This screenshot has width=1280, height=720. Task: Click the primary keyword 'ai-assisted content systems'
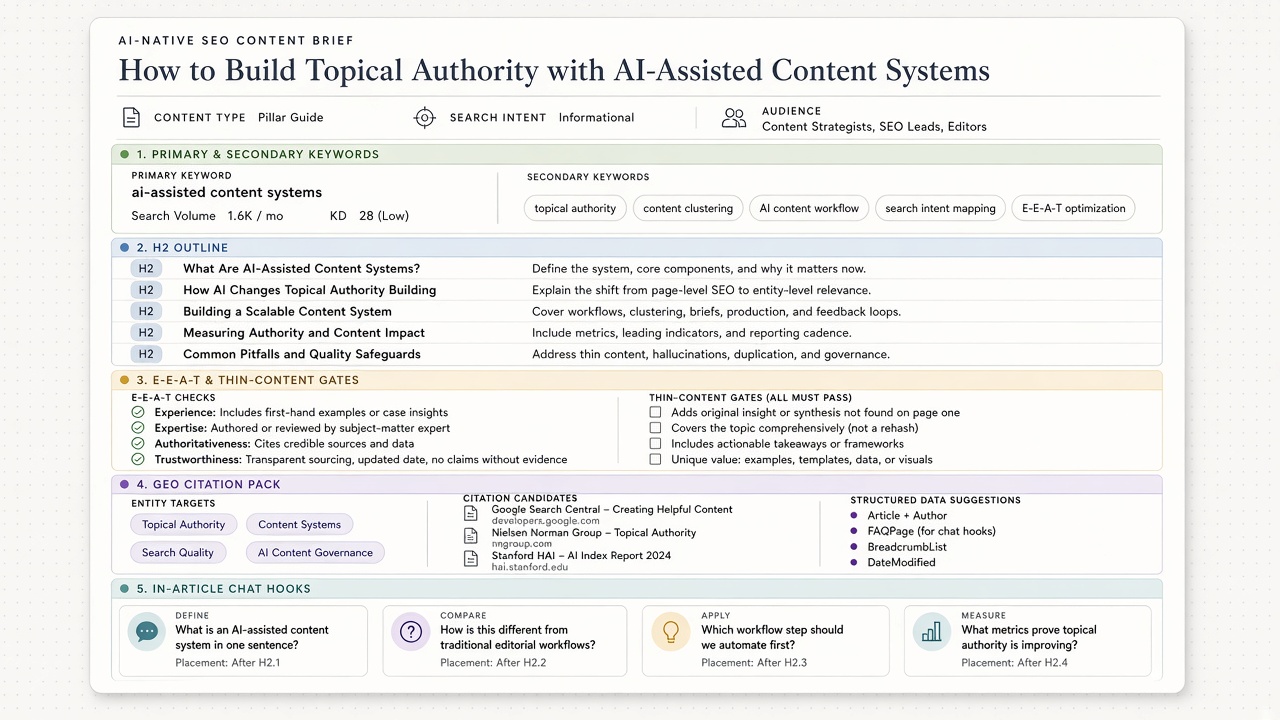[x=227, y=192]
